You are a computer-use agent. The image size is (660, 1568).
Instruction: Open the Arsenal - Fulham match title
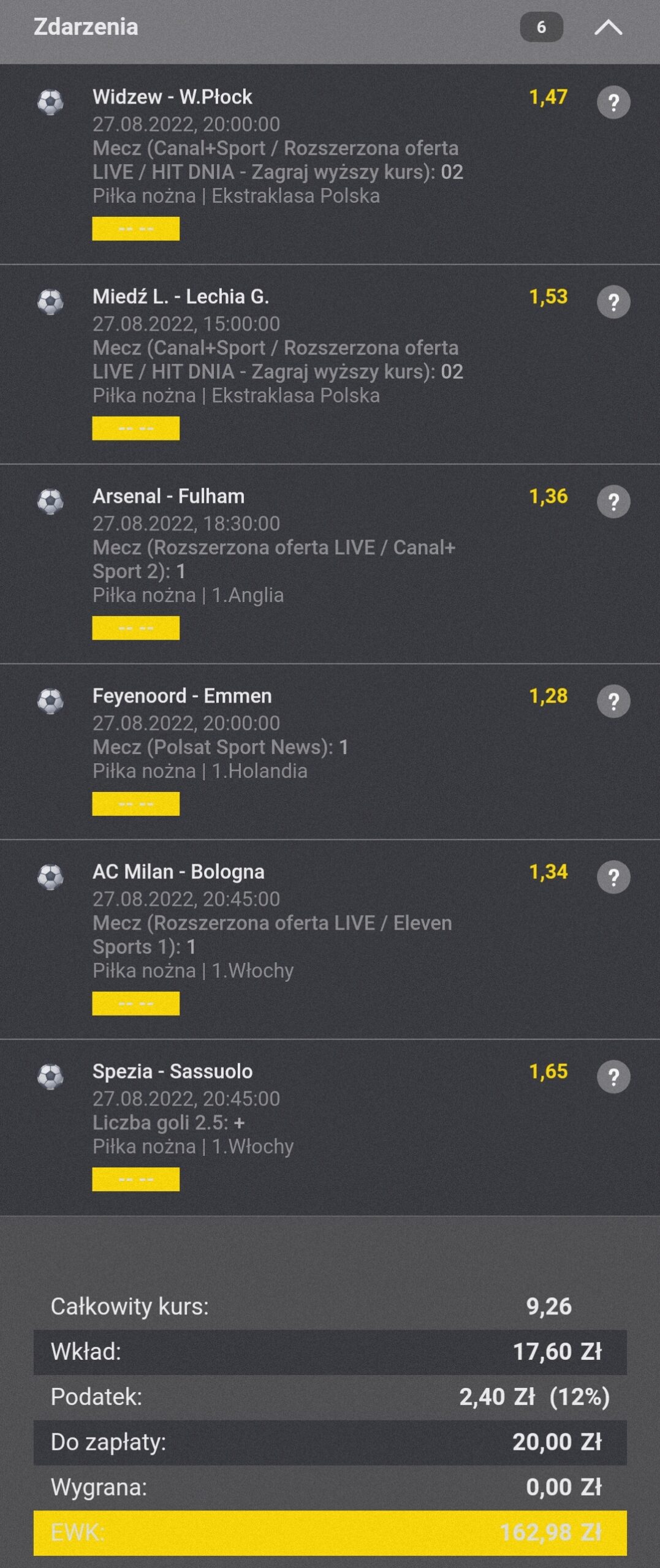click(169, 496)
